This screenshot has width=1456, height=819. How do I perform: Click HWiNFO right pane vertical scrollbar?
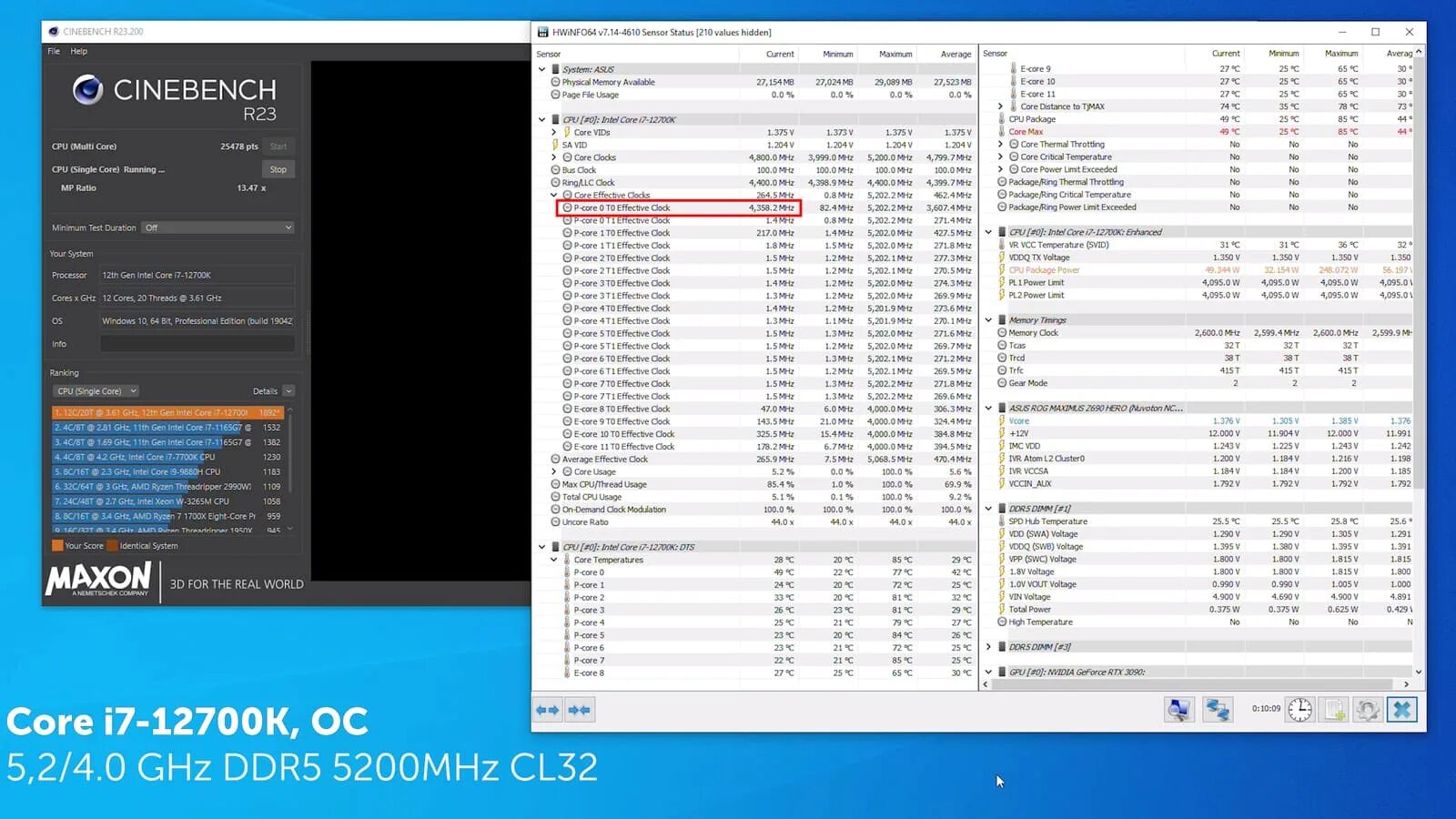click(1419, 361)
